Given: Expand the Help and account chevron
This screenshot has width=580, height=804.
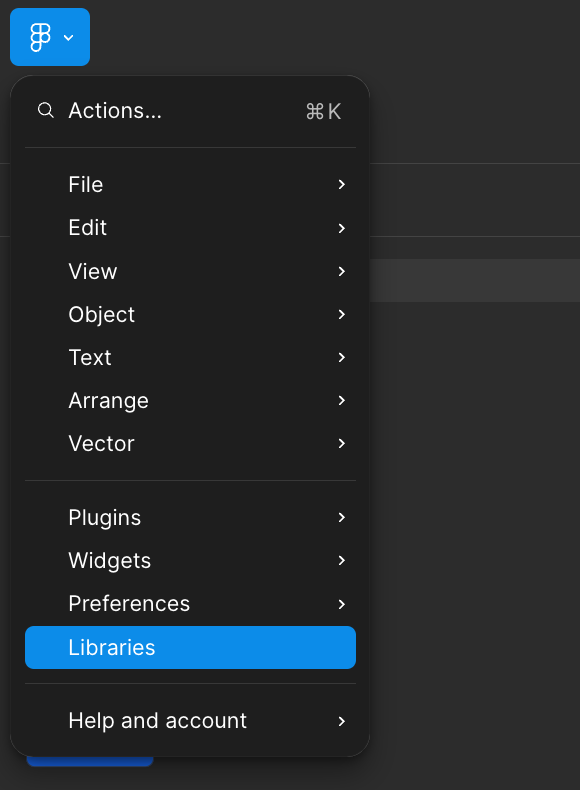Looking at the screenshot, I should coord(340,720).
